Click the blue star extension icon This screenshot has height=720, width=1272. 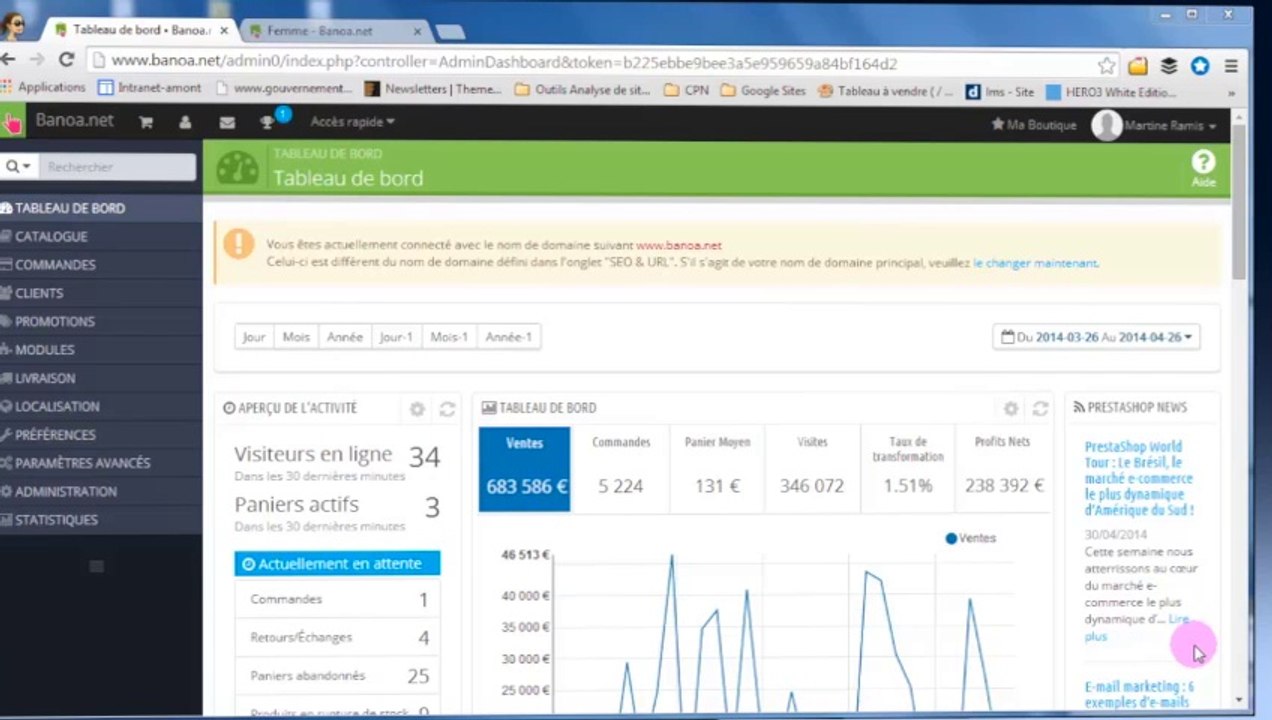pos(1200,66)
